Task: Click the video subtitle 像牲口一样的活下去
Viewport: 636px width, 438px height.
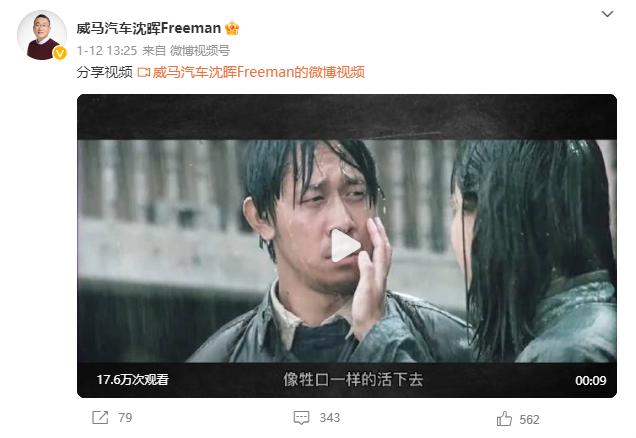Action: coord(353,380)
